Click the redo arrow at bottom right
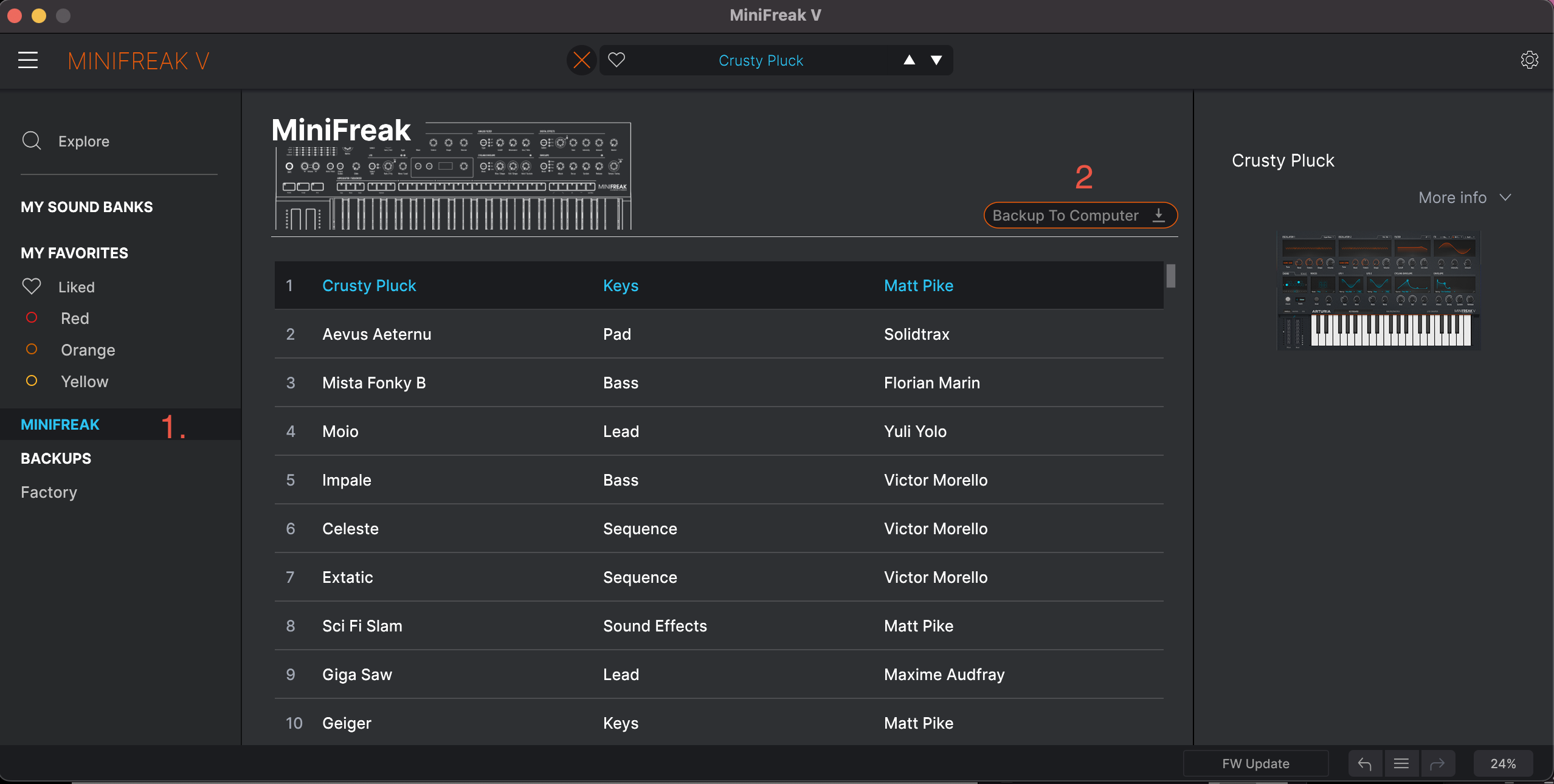 point(1437,763)
